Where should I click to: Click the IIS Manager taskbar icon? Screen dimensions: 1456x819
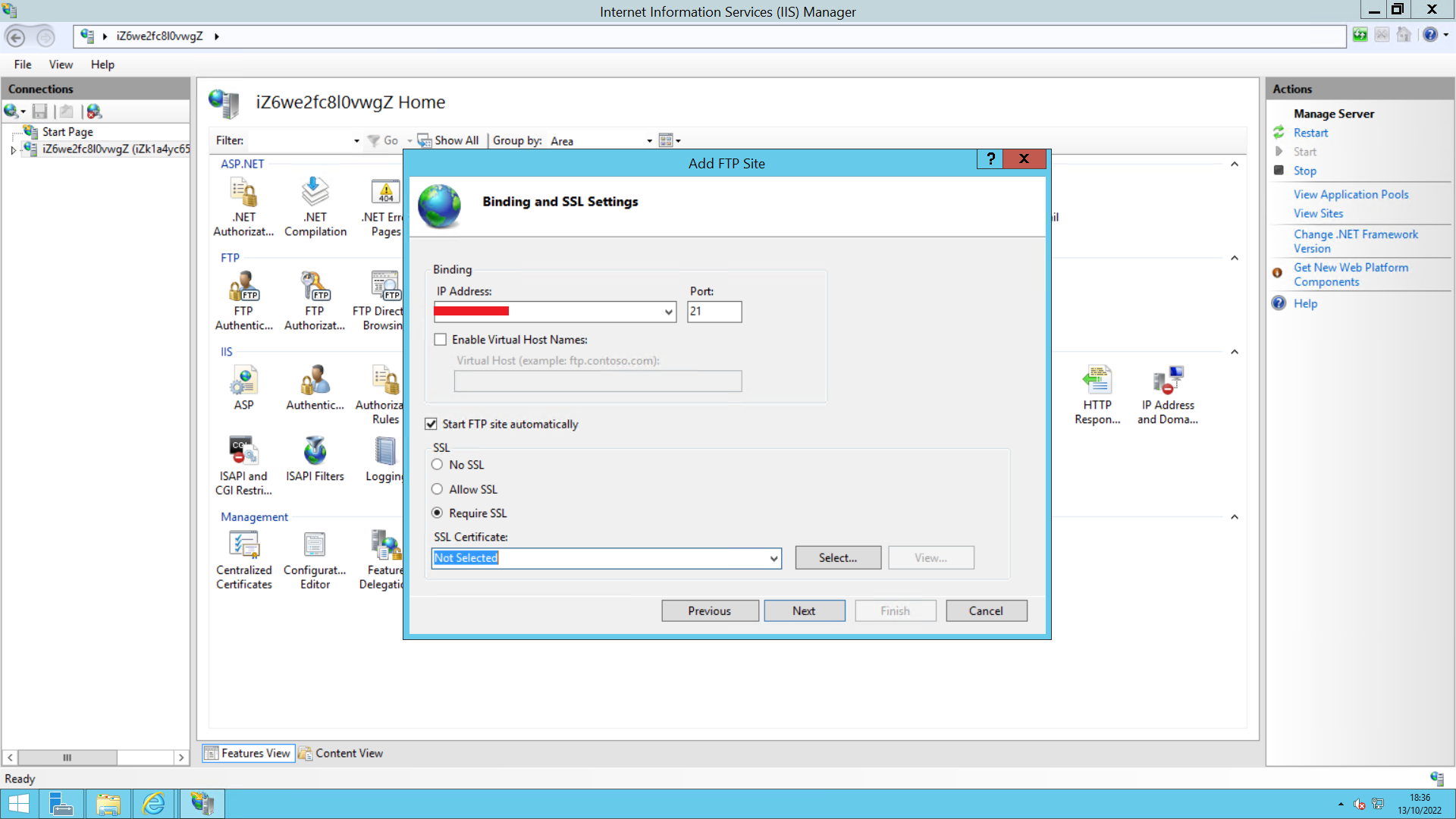click(x=202, y=804)
